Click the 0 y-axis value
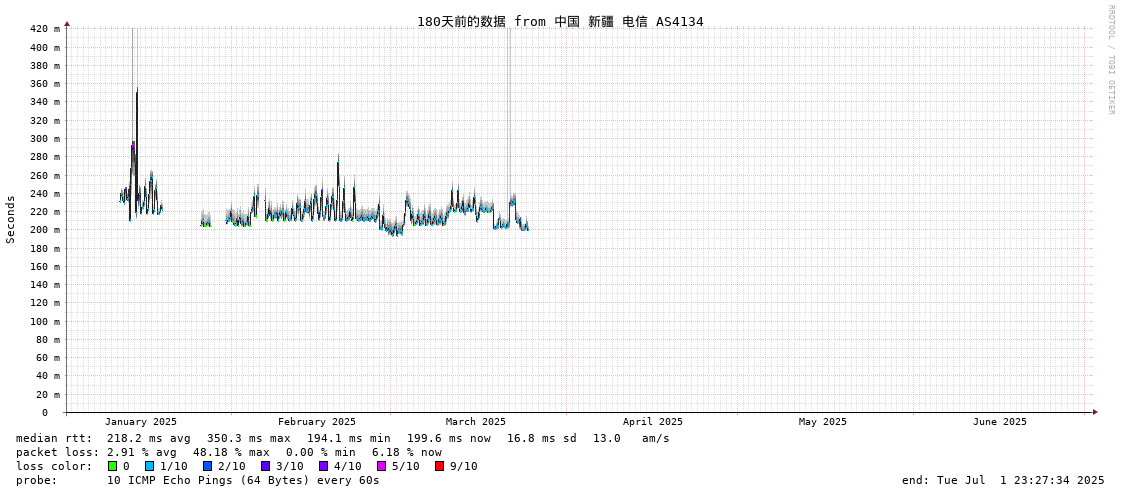This screenshot has height=494, width=1121. point(44,413)
